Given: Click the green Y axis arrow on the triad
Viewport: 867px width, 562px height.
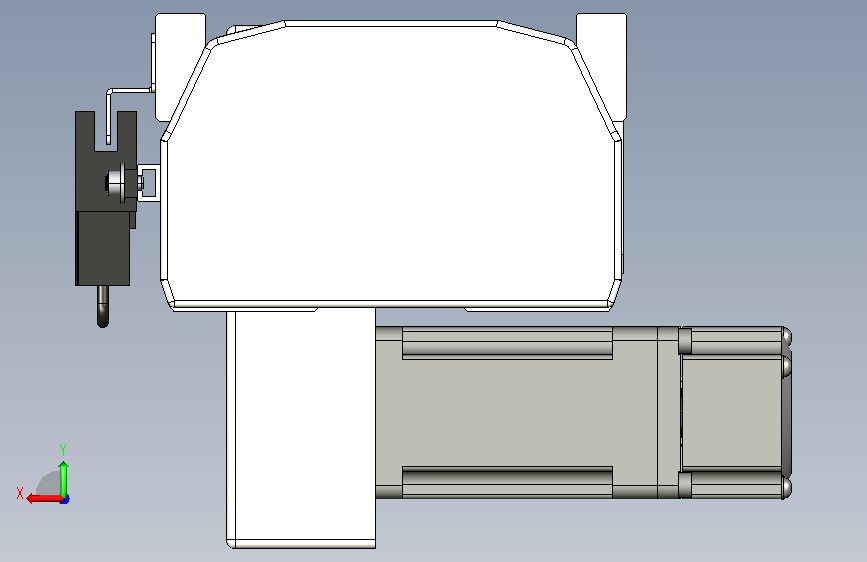Looking at the screenshot, I should tap(64, 479).
